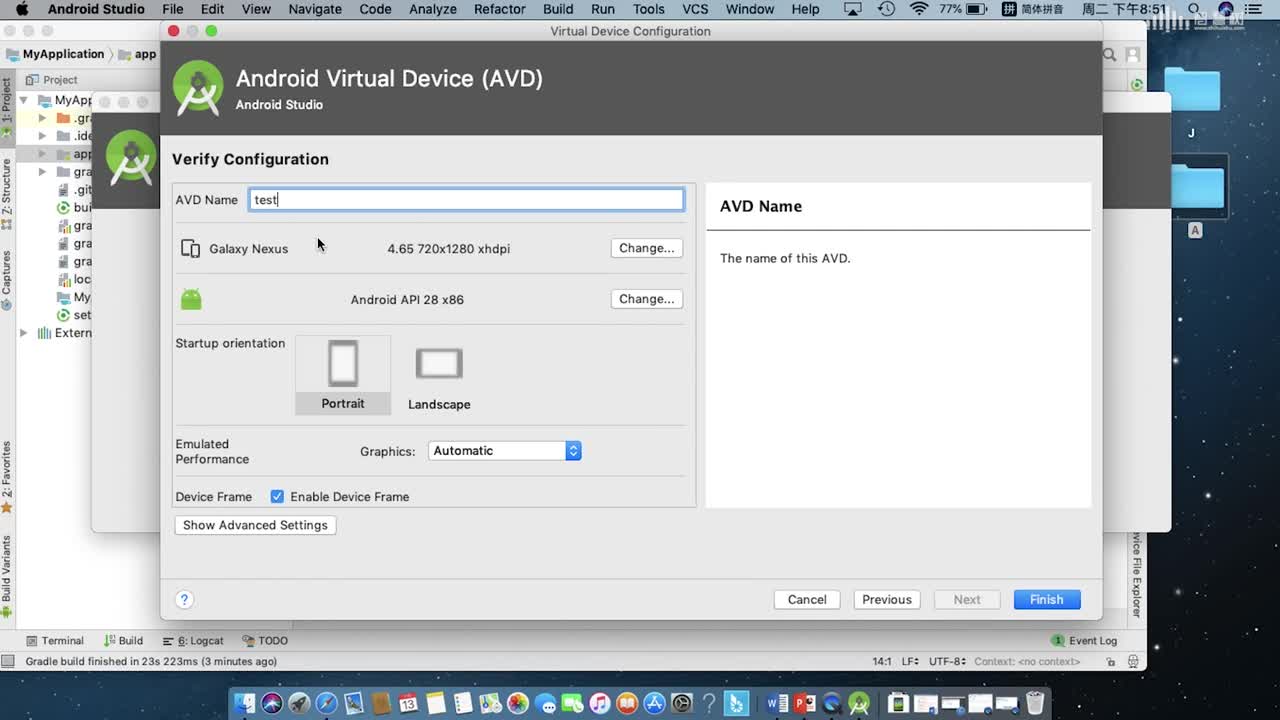
Task: Change the Galaxy Nexus hardware profile
Action: 646,248
